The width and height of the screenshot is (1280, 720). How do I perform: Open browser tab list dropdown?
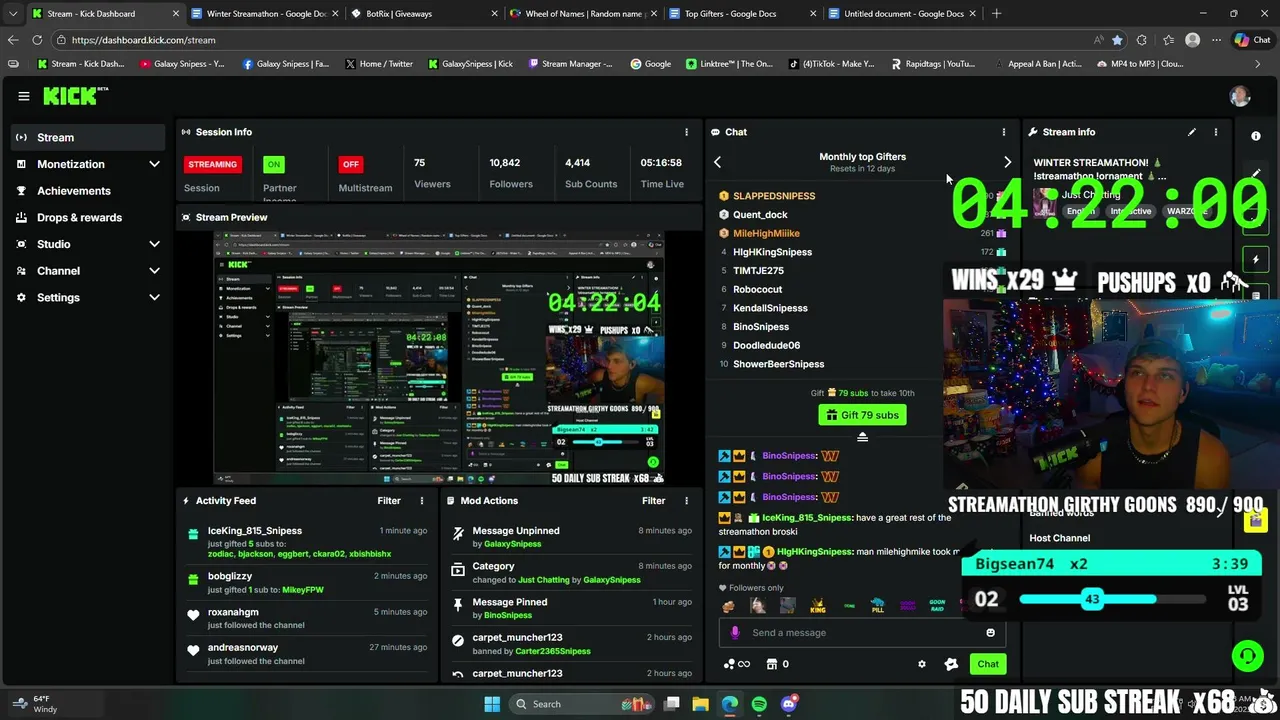(12, 14)
